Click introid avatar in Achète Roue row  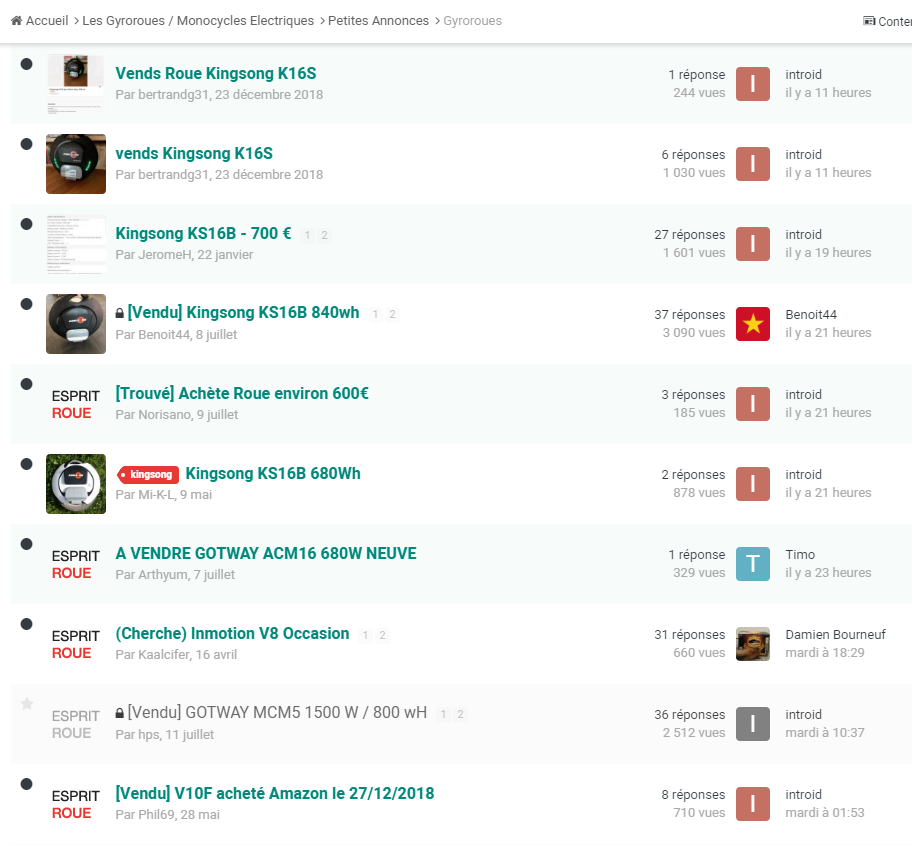tap(753, 404)
